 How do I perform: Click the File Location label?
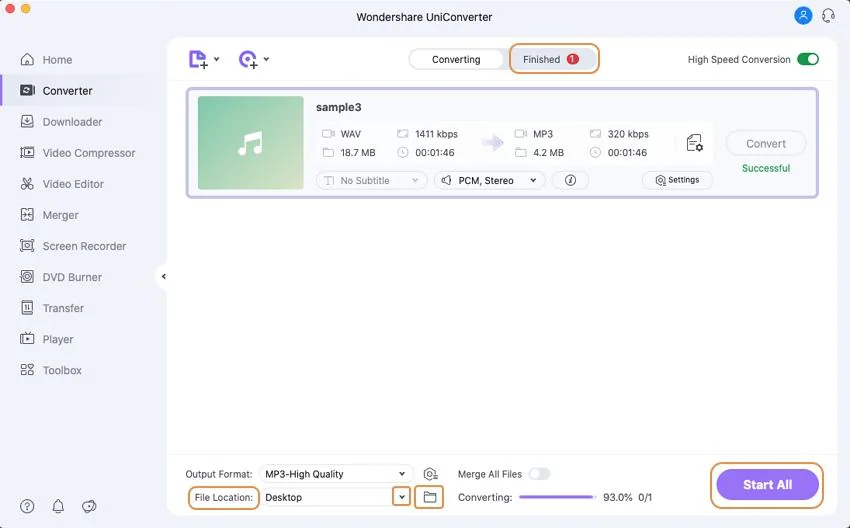223,497
